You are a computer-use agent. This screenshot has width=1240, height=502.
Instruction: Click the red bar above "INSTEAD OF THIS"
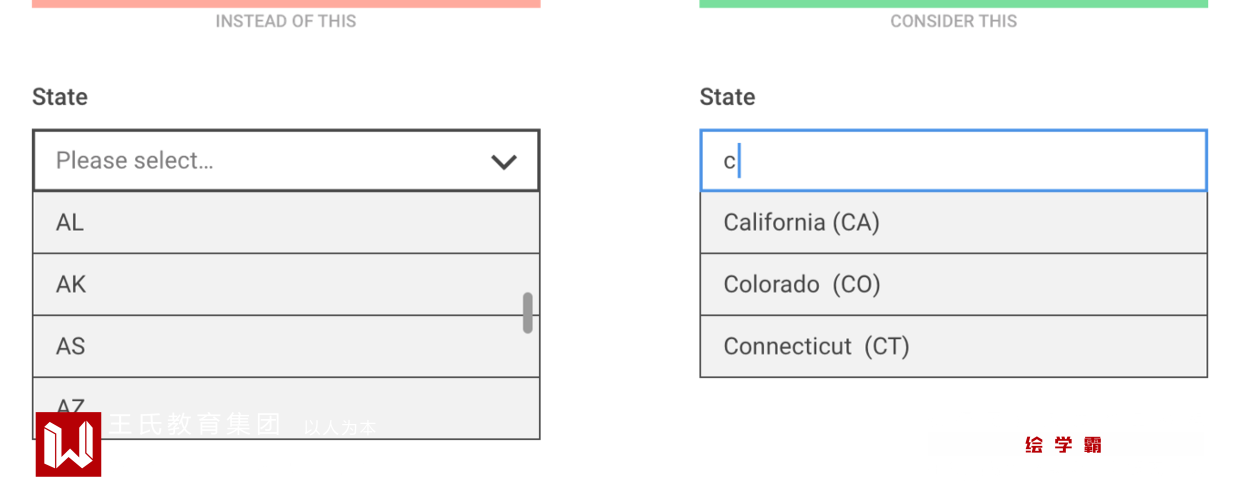286,4
